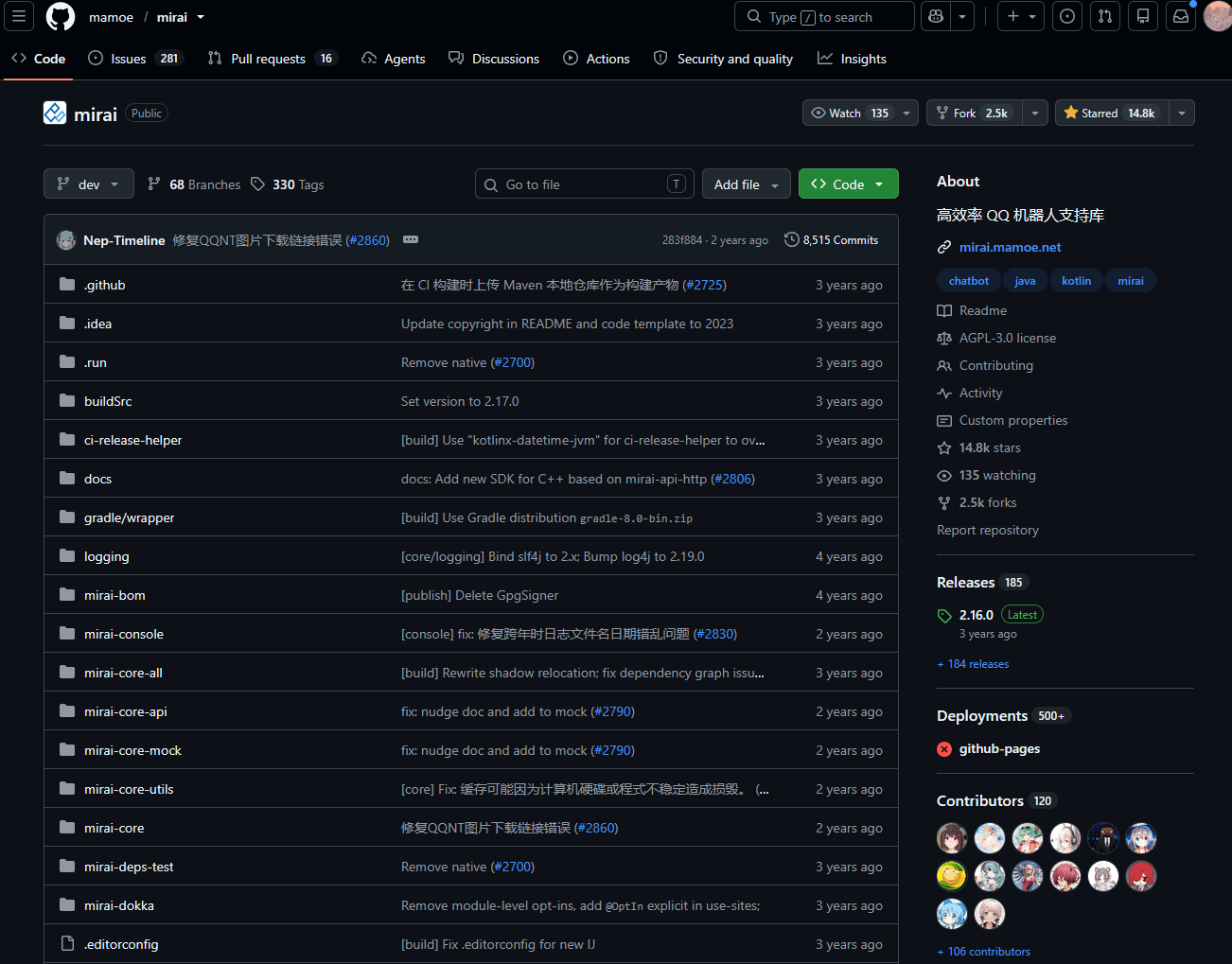Image resolution: width=1232 pixels, height=964 pixels.
Task: Open the green Code dropdown
Action: pos(849,184)
